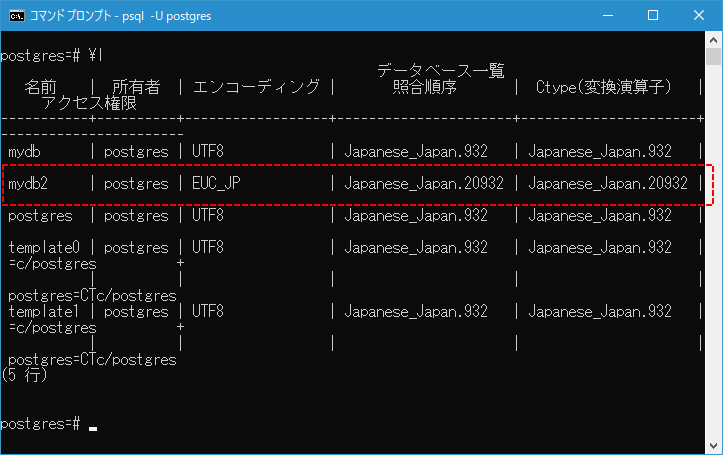Image resolution: width=723 pixels, height=455 pixels.
Task: Click the 'template1' database name
Action: pyautogui.click(x=44, y=312)
